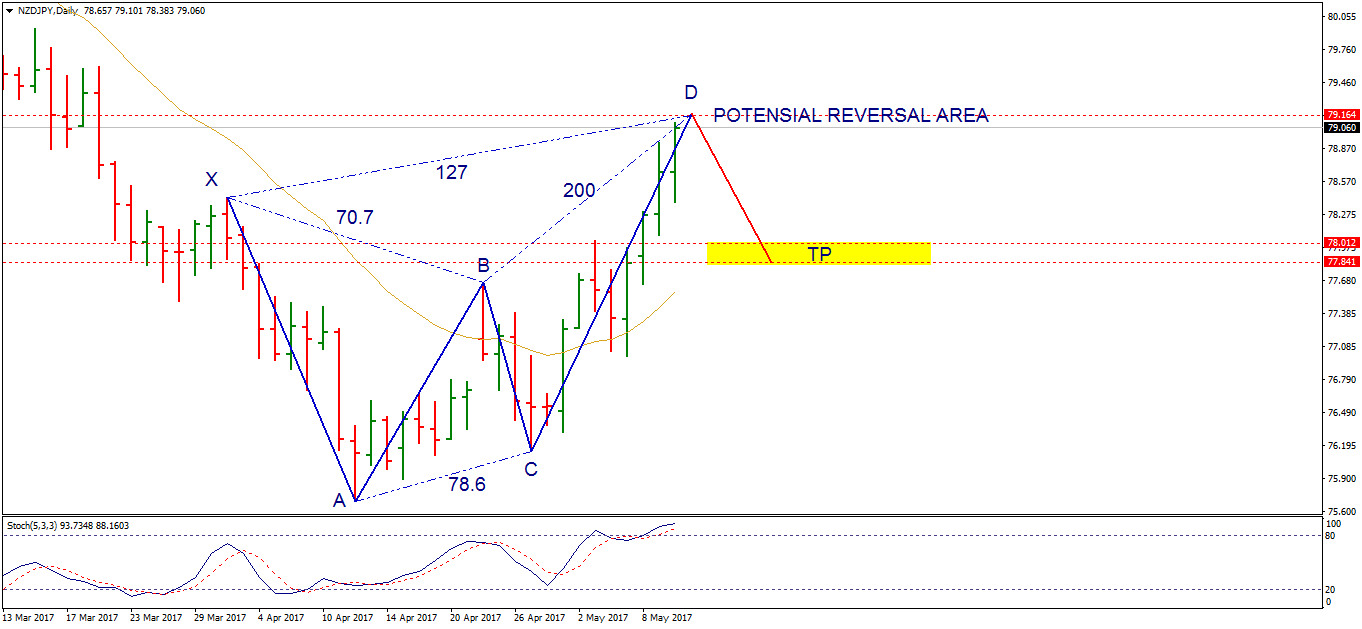This screenshot has height=629, width=1362.
Task: Select the black 79.060 current price tag
Action: pos(1340,128)
